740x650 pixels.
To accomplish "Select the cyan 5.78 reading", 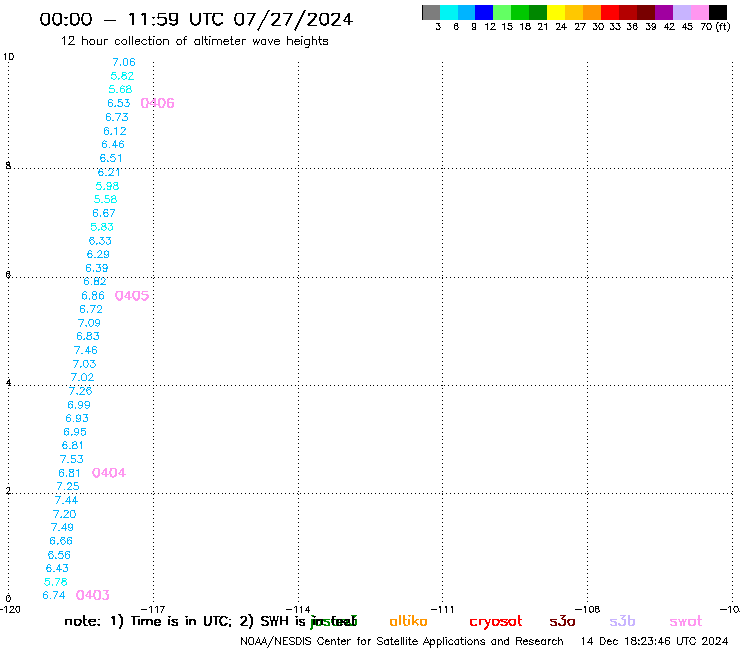I will (x=56, y=582).
